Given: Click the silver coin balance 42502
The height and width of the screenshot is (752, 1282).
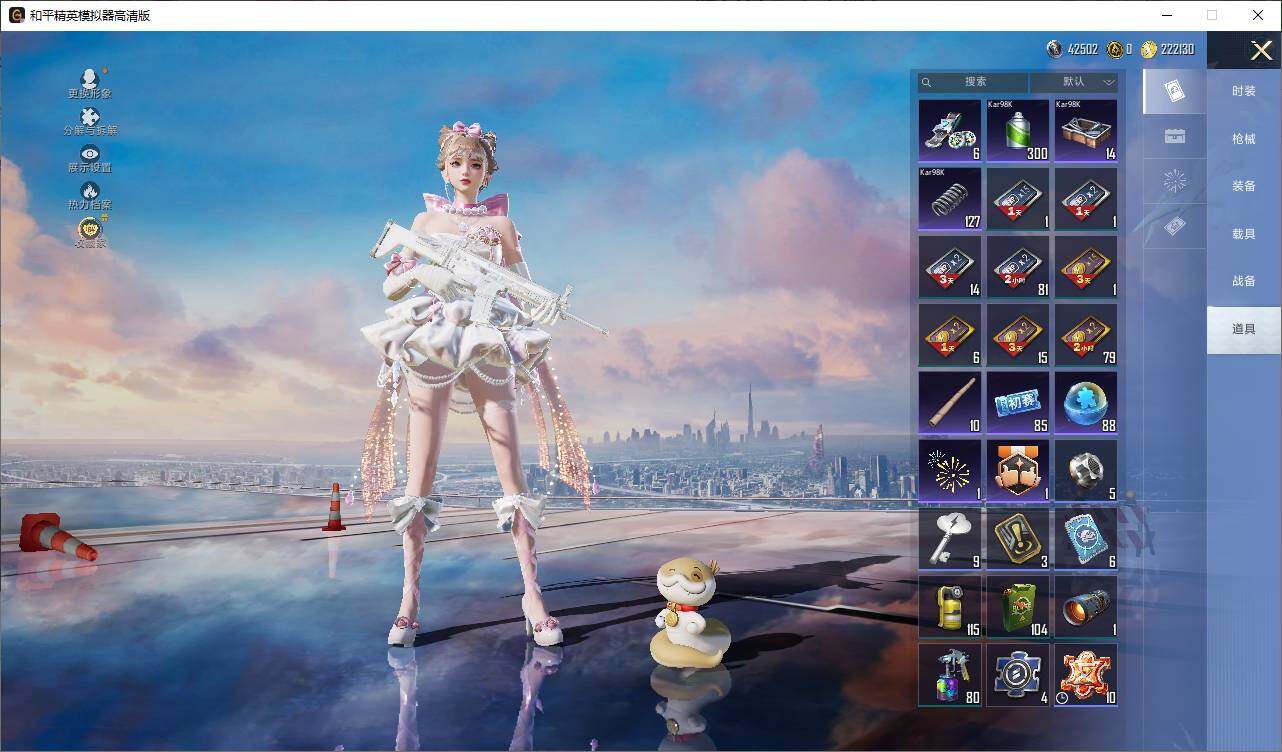Looking at the screenshot, I should click(1072, 49).
